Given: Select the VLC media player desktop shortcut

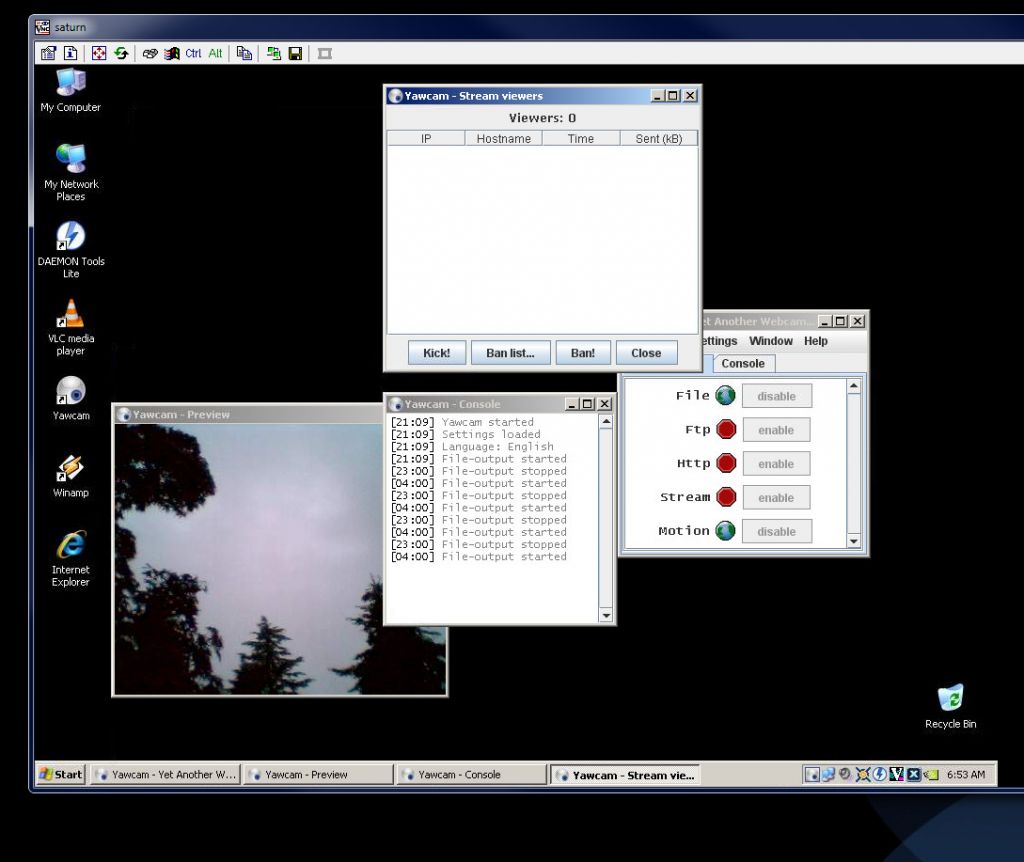Looking at the screenshot, I should tap(71, 327).
